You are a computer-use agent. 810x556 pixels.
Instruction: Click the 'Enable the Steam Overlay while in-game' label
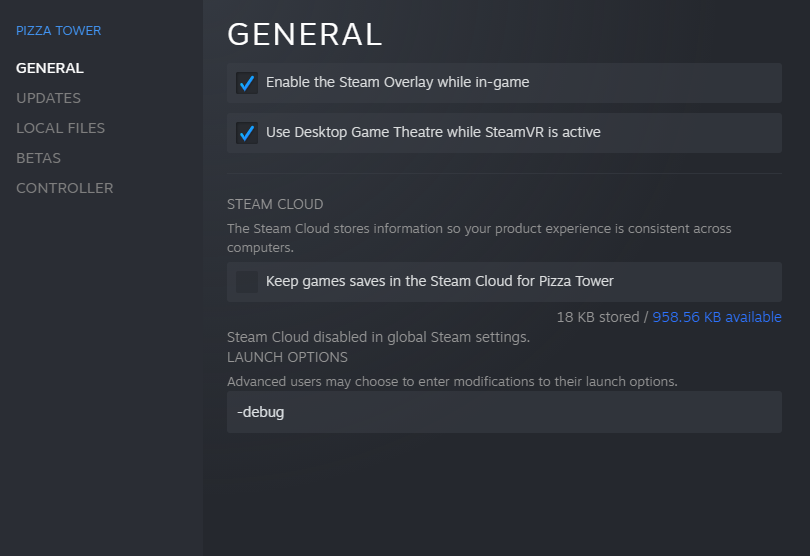397,83
